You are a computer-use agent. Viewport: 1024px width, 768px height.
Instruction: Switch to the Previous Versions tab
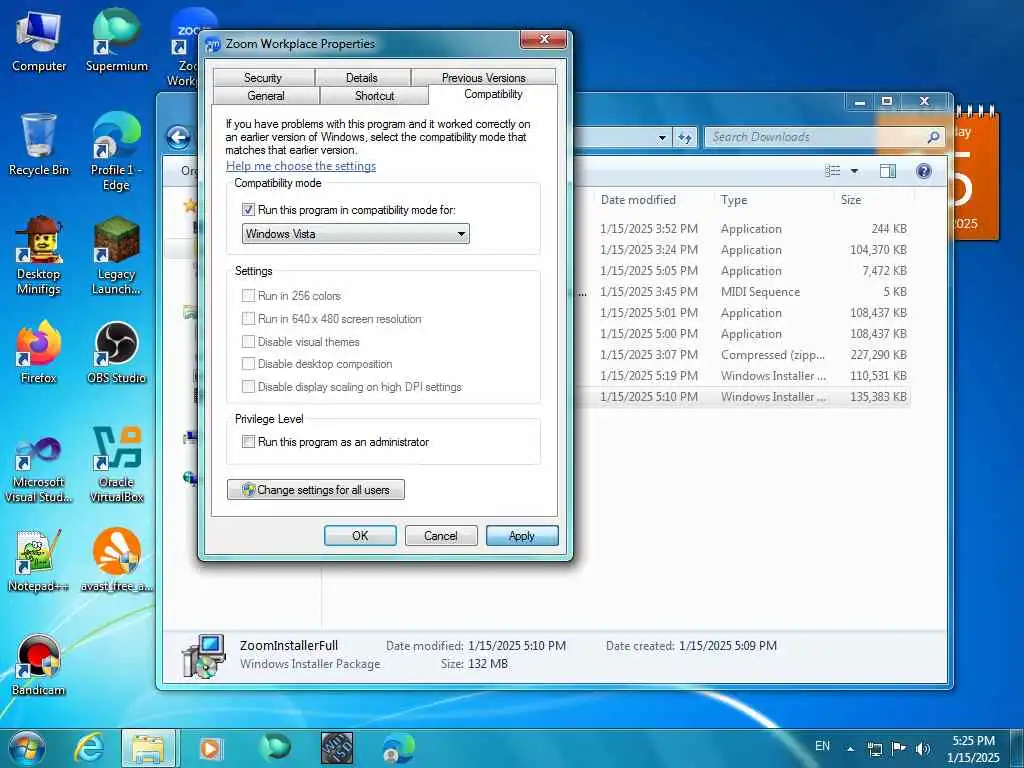(483, 78)
